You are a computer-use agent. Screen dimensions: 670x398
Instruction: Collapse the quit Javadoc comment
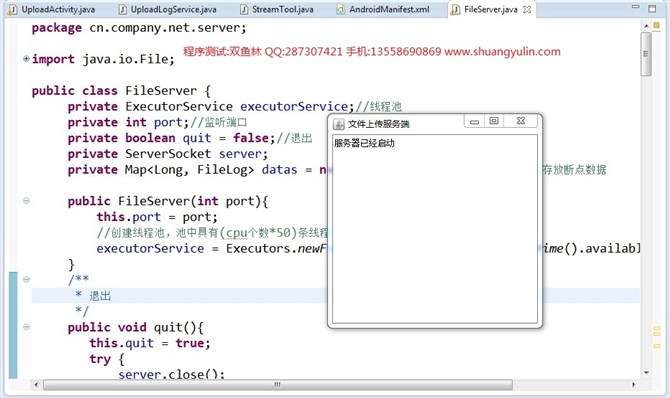[x=26, y=279]
